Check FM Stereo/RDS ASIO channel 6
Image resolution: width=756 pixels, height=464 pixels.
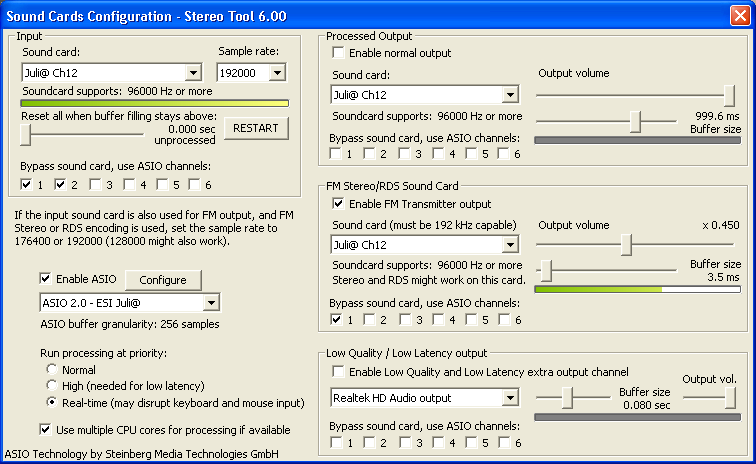coord(504,319)
